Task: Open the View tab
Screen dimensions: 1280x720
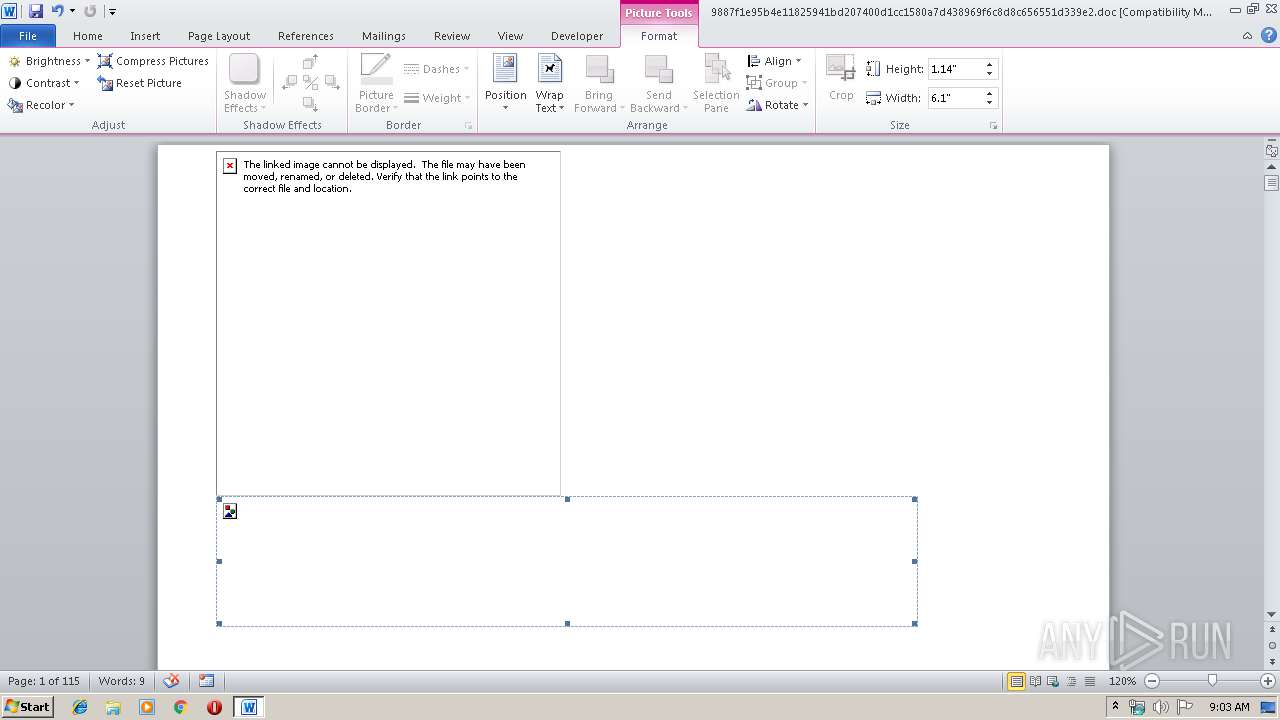Action: point(510,36)
